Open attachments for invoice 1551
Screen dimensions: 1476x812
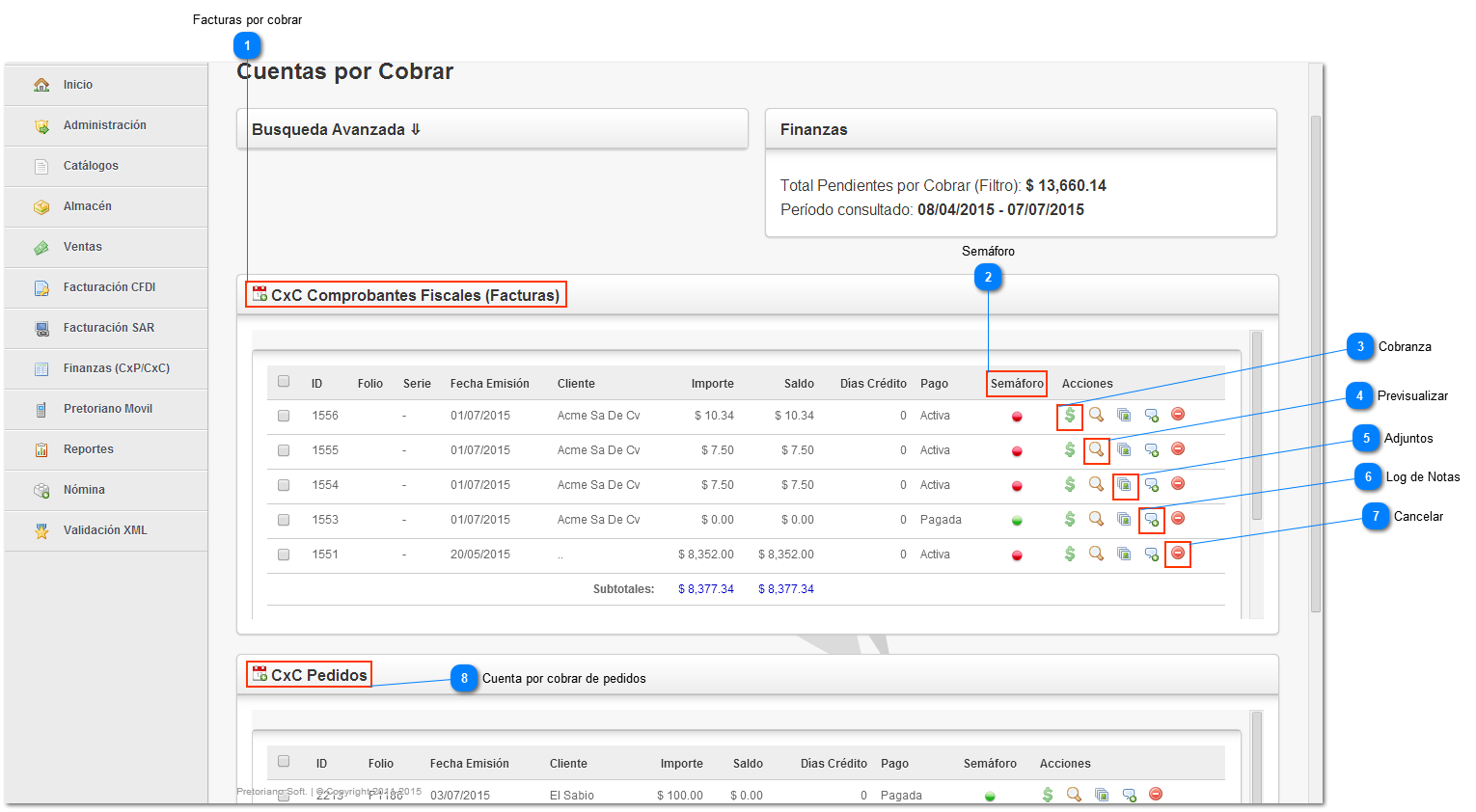[1124, 554]
